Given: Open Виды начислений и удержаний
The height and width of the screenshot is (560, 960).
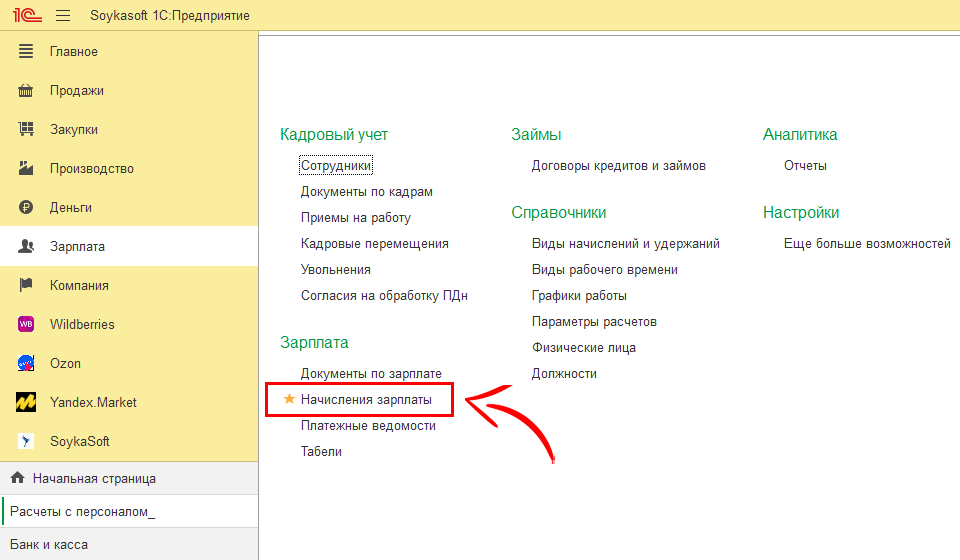Looking at the screenshot, I should pyautogui.click(x=626, y=244).
